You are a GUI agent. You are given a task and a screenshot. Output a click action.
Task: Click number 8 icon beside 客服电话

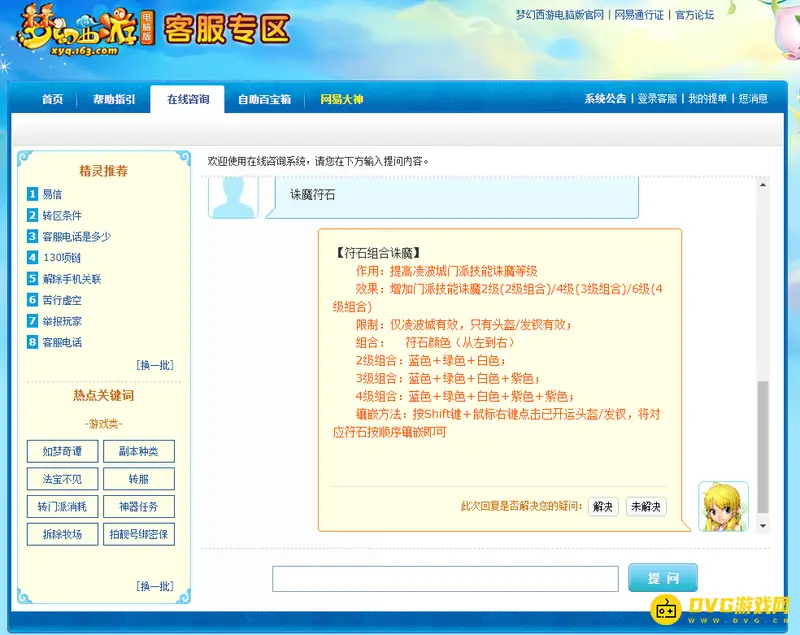point(32,342)
